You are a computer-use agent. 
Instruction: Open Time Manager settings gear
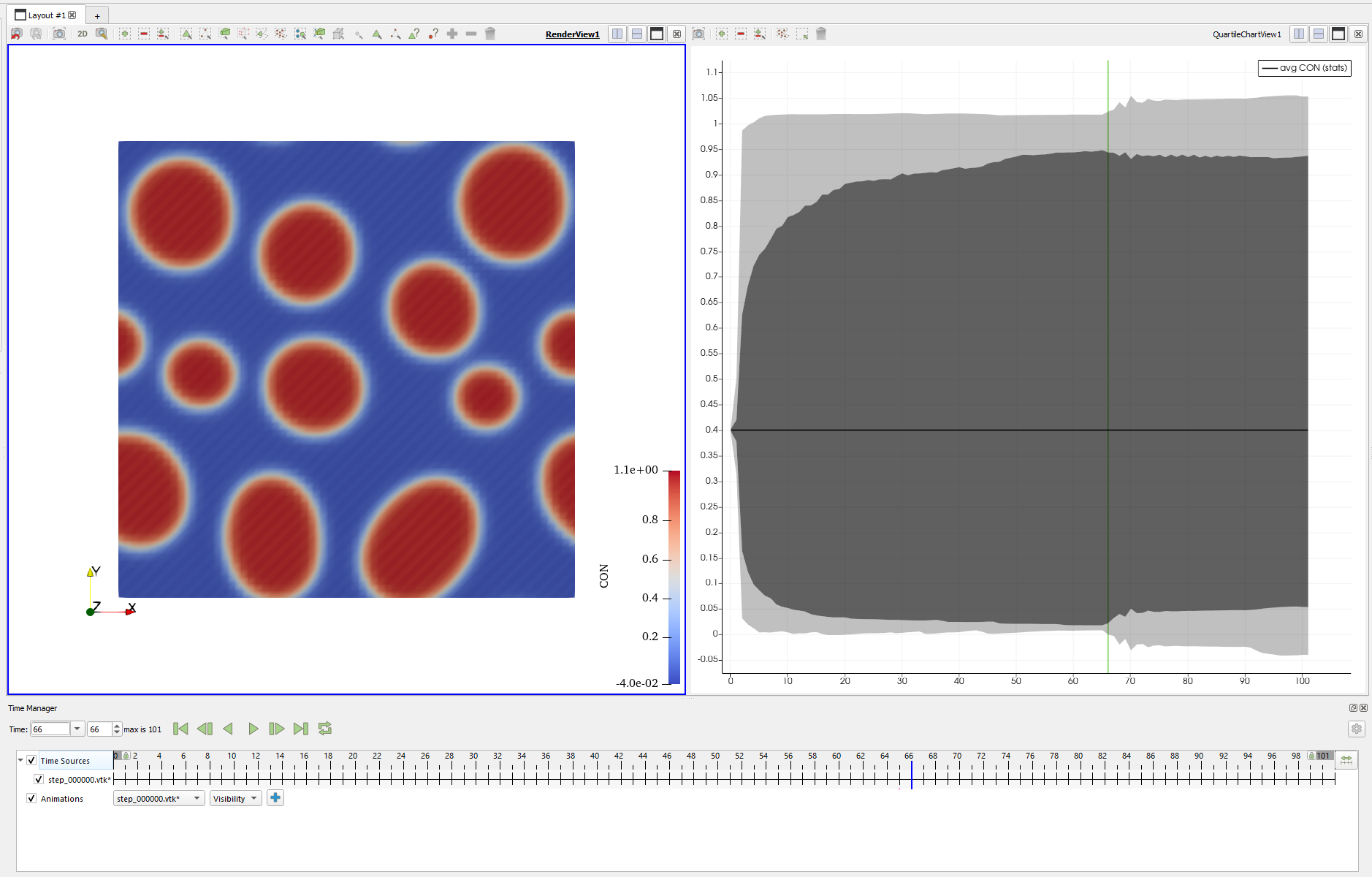pos(1357,729)
